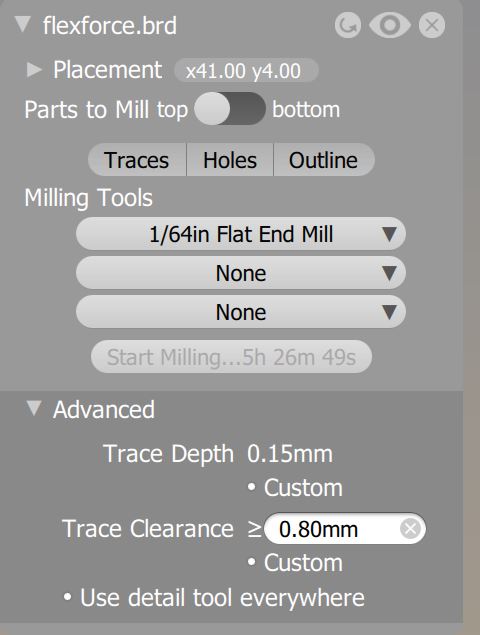The height and width of the screenshot is (635, 480).
Task: Select Custom under Trace Clearance
Action: point(295,563)
